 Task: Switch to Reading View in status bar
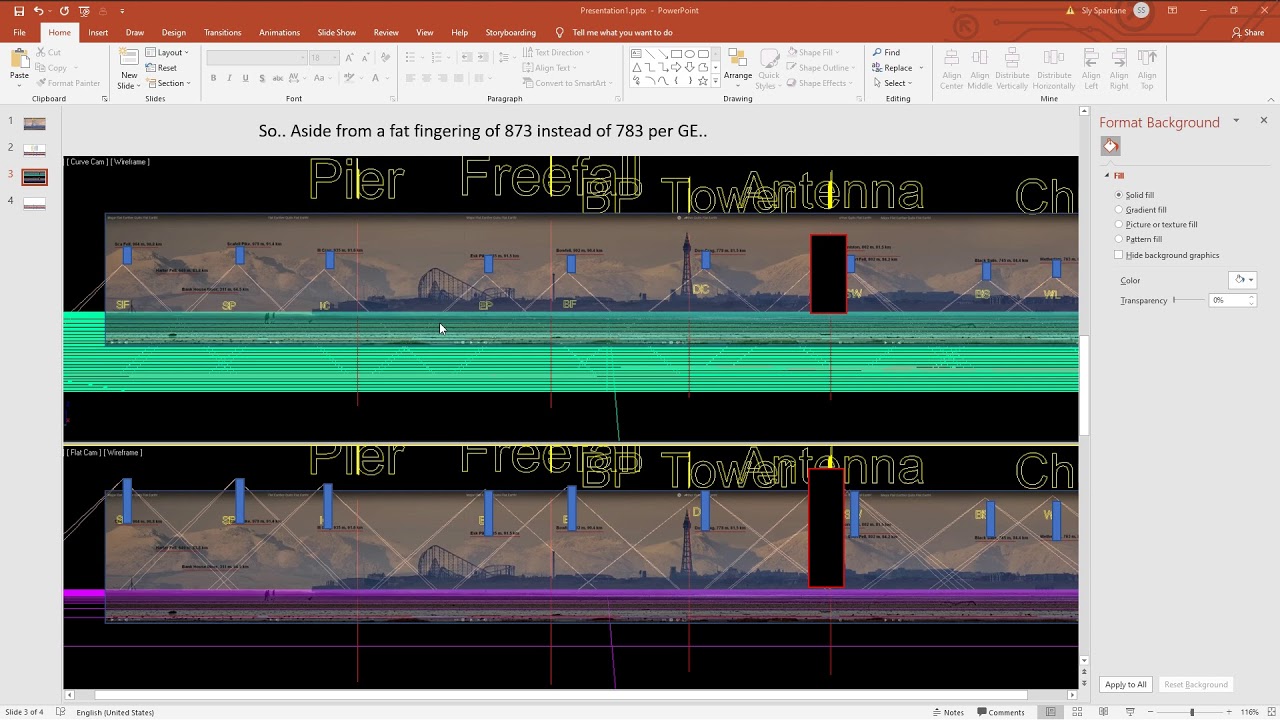(x=1104, y=712)
